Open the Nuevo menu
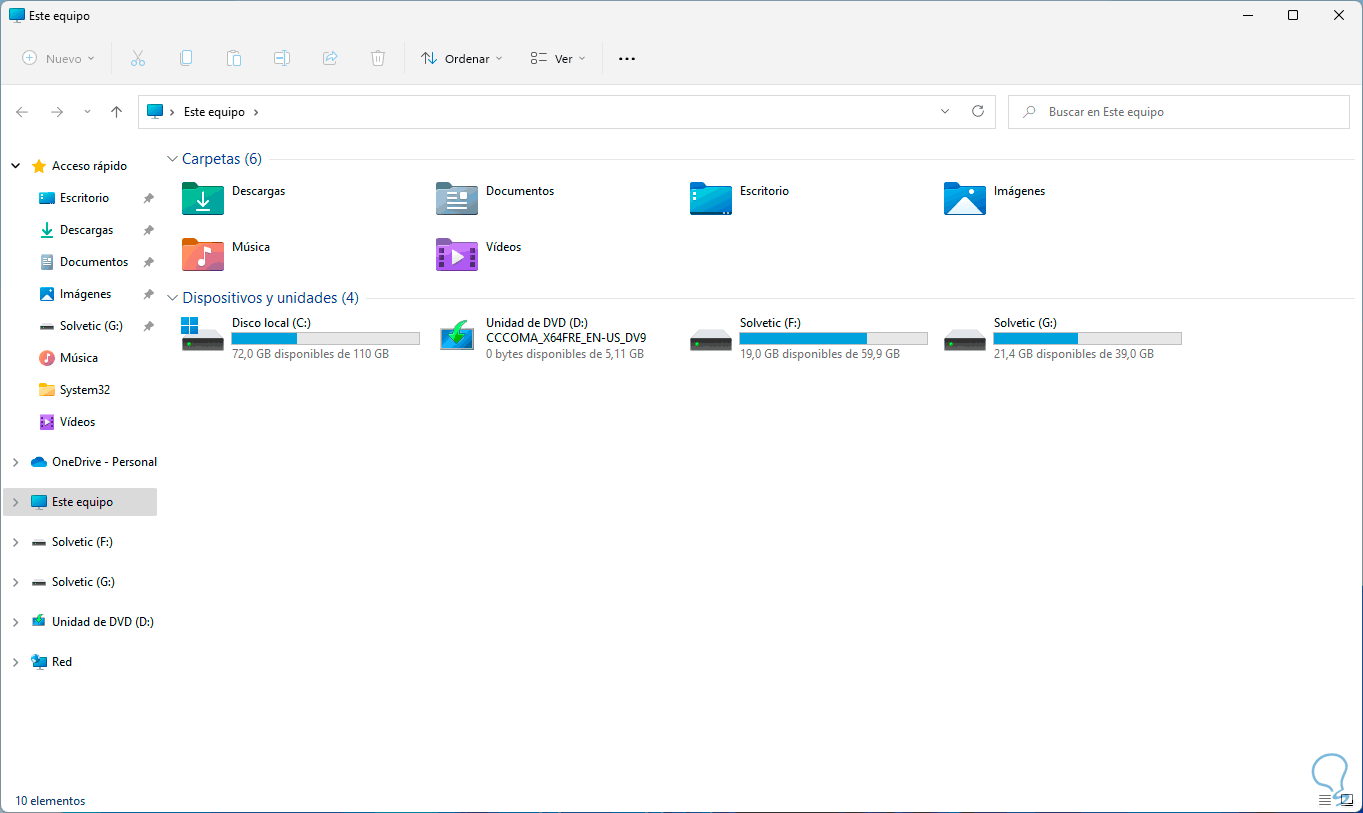Screen dimensions: 1363x813 pos(59,59)
